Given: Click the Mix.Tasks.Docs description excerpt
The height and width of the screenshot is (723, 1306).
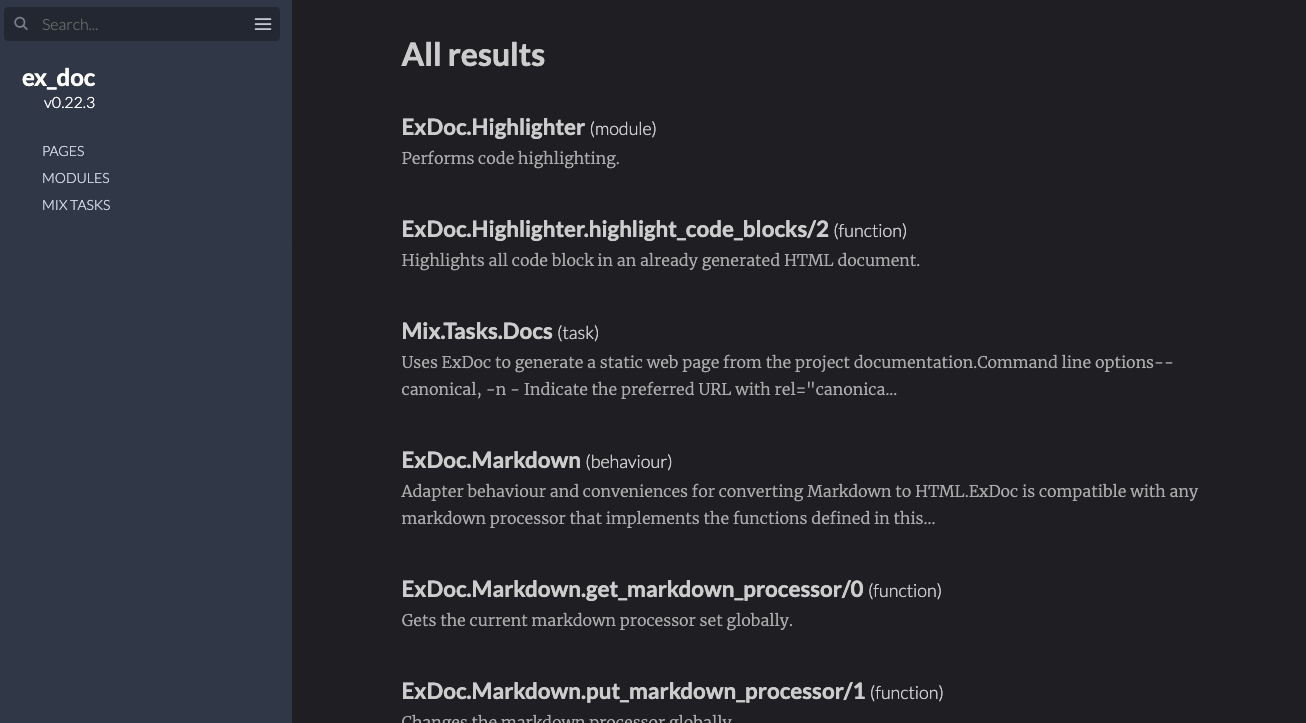Looking at the screenshot, I should [787, 376].
